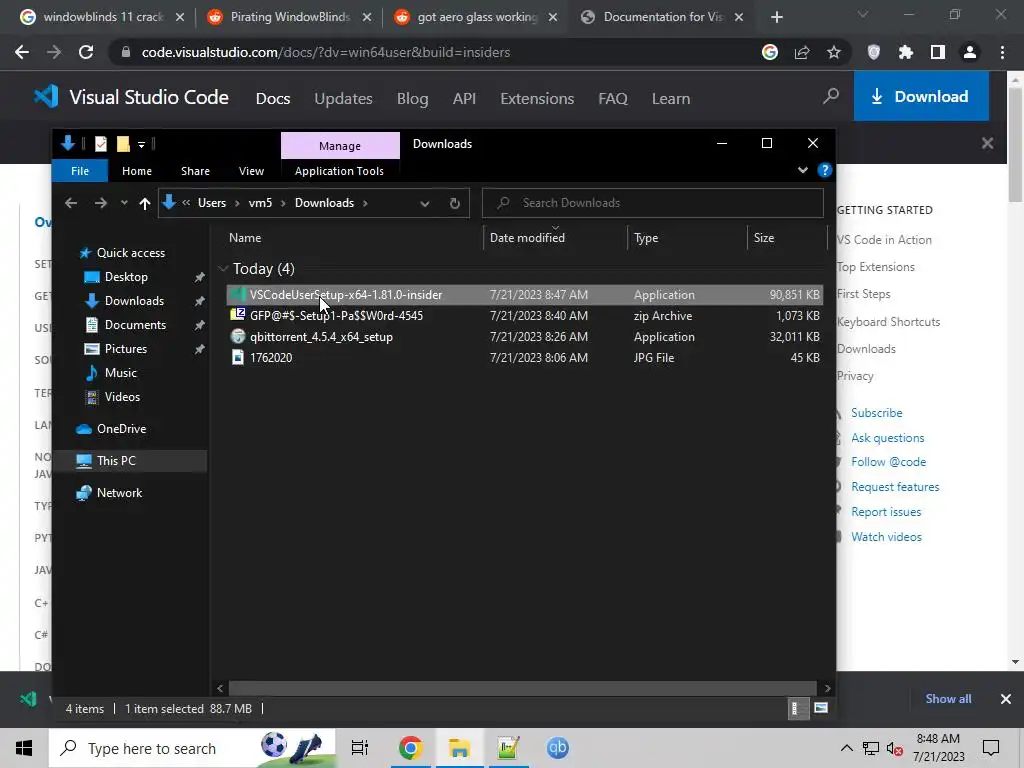
Task: Open Task View from the taskbar
Action: click(360, 748)
